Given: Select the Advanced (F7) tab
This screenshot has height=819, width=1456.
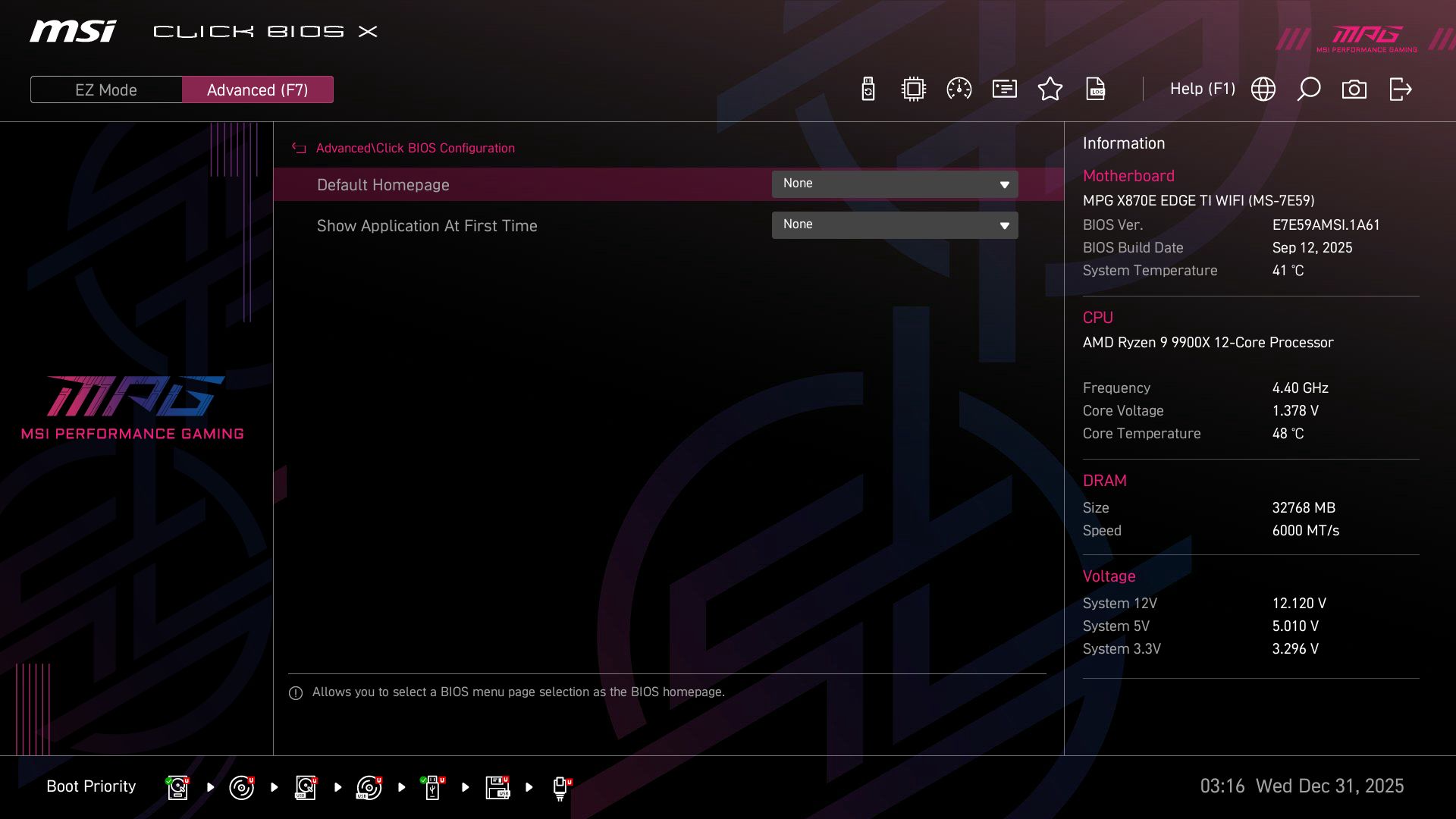Looking at the screenshot, I should tap(257, 89).
